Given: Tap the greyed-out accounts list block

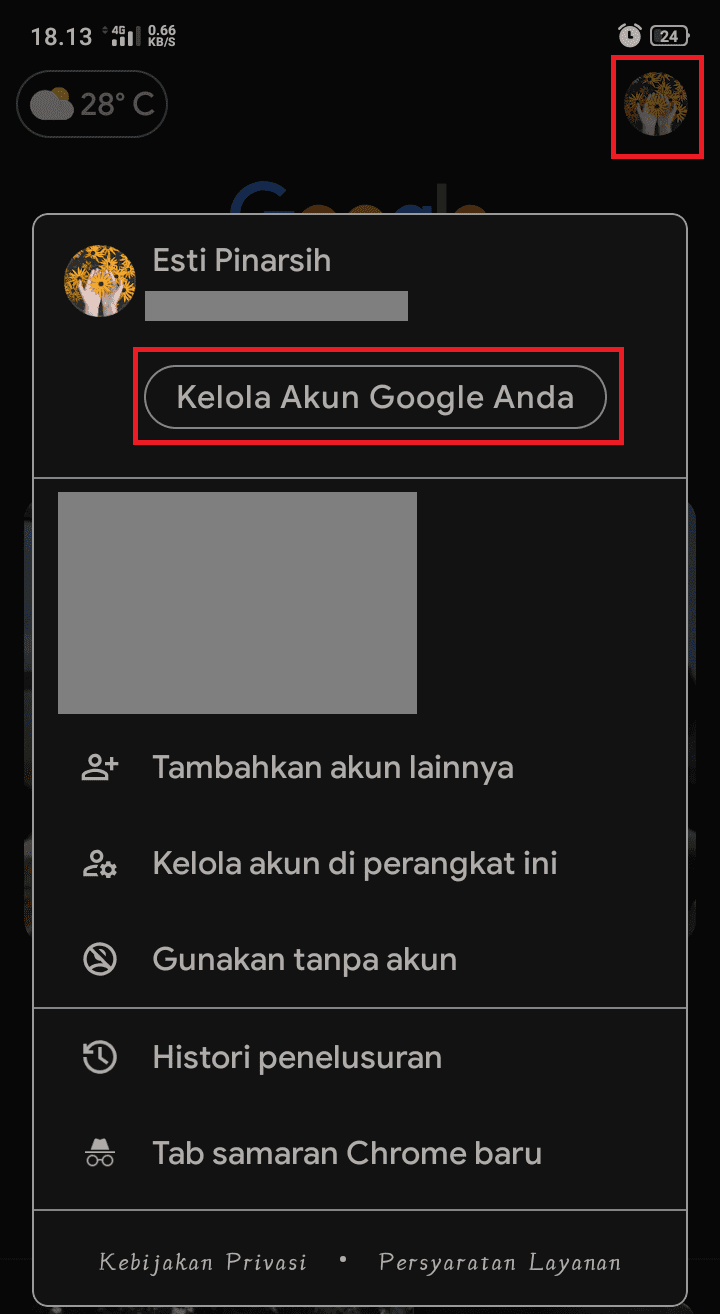Looking at the screenshot, I should [237, 602].
